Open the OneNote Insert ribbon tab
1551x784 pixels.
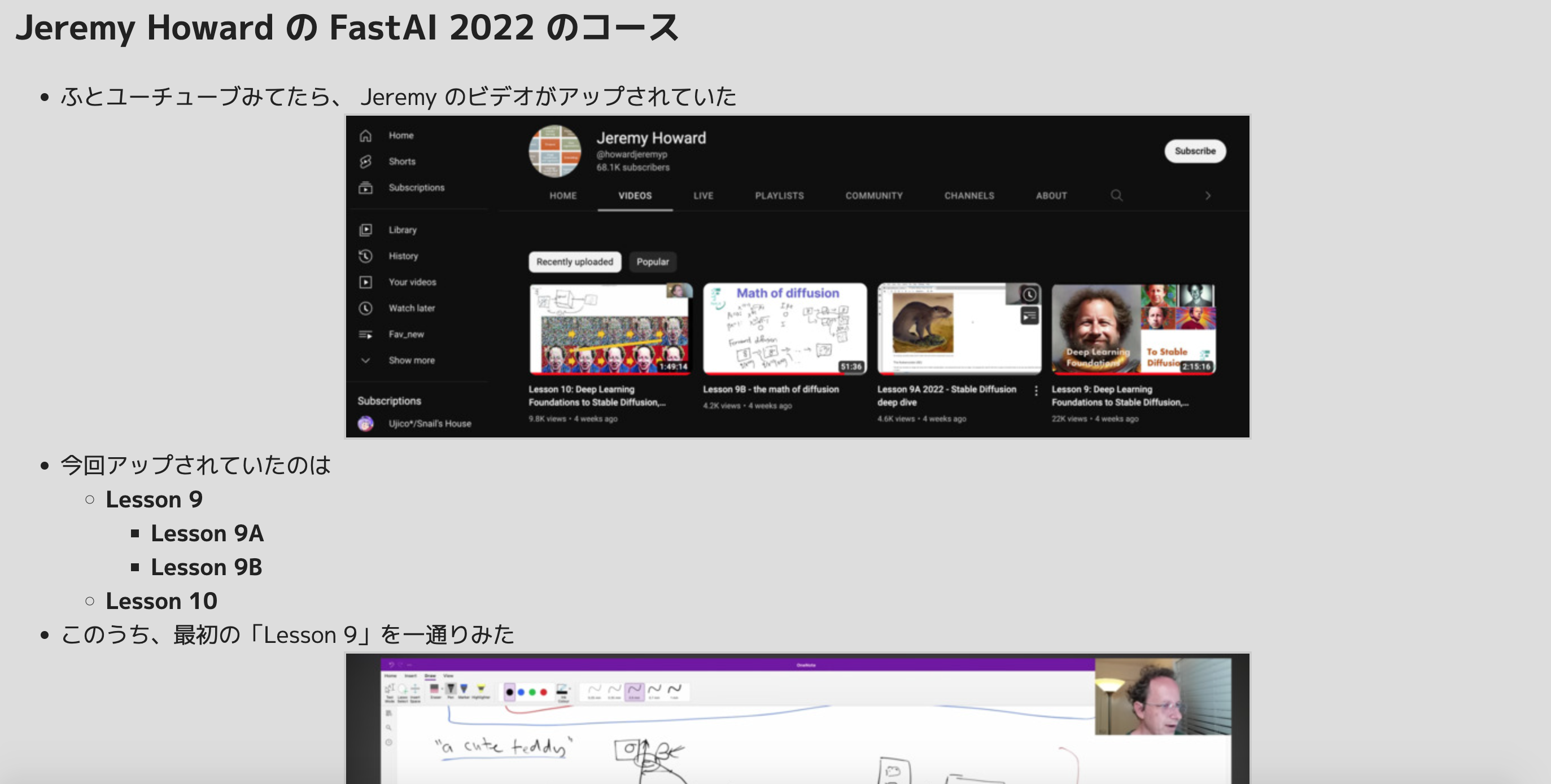tap(410, 676)
